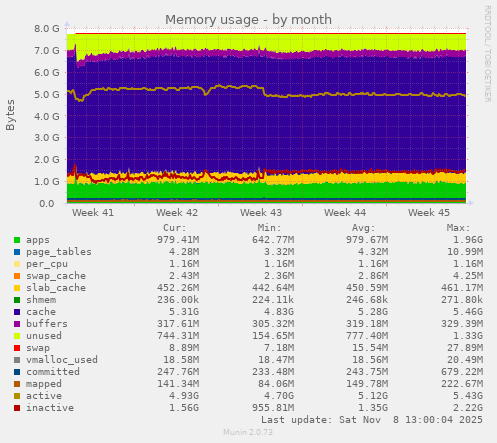Viewport: 497px width, 443px height.
Task: Click the 'Min:' column header
Action: pyautogui.click(x=269, y=228)
